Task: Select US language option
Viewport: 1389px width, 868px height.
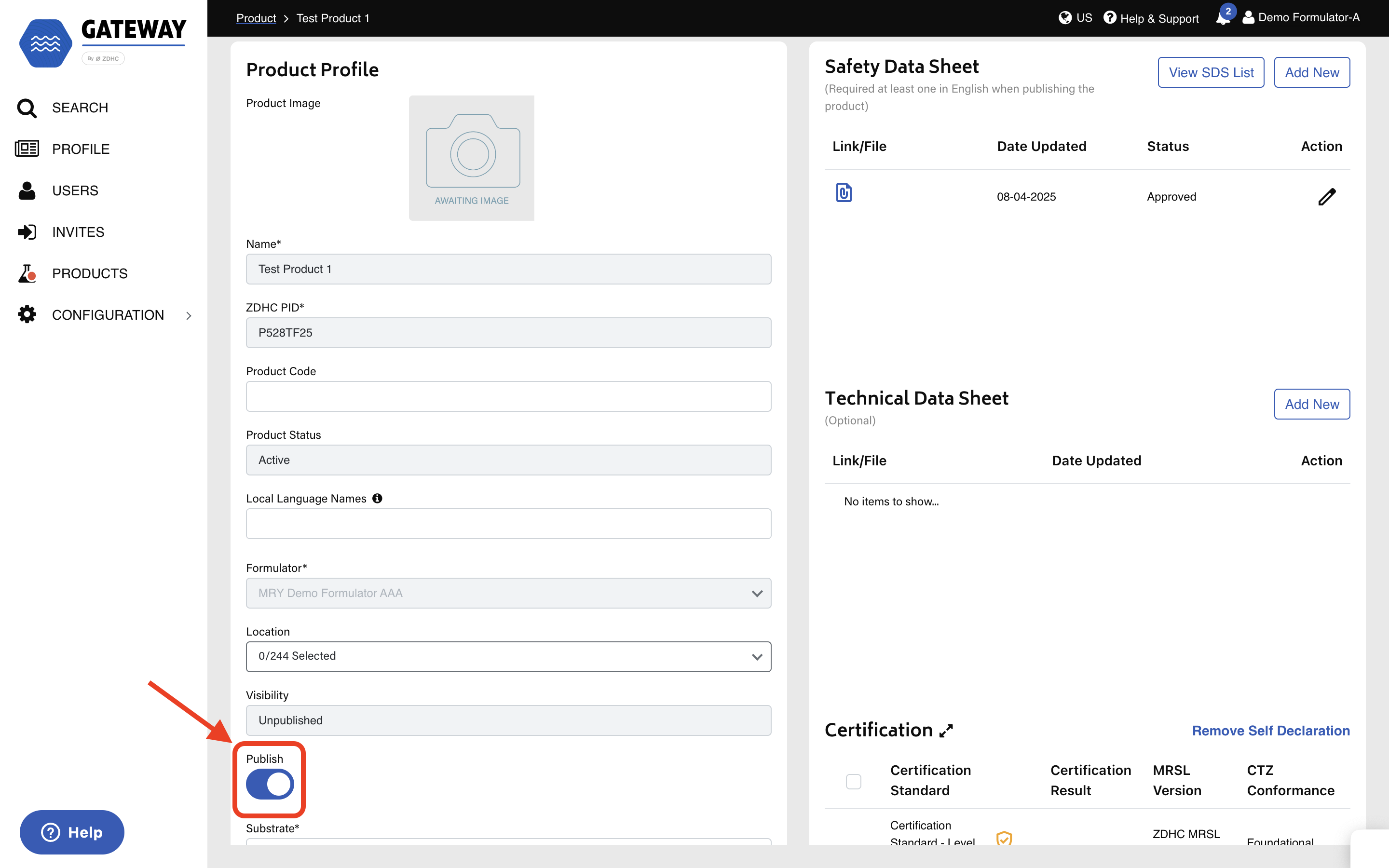Action: click(x=1084, y=18)
